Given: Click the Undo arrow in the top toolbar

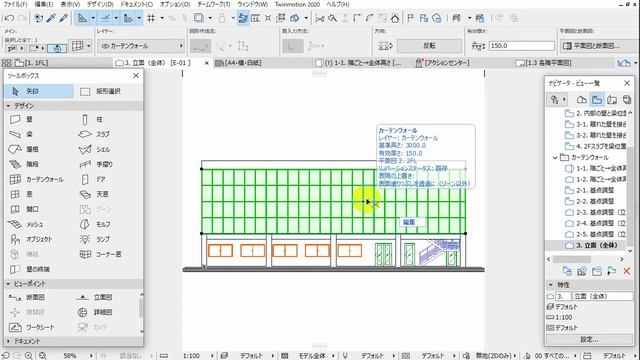Looking at the screenshot, I should pos(9,18).
